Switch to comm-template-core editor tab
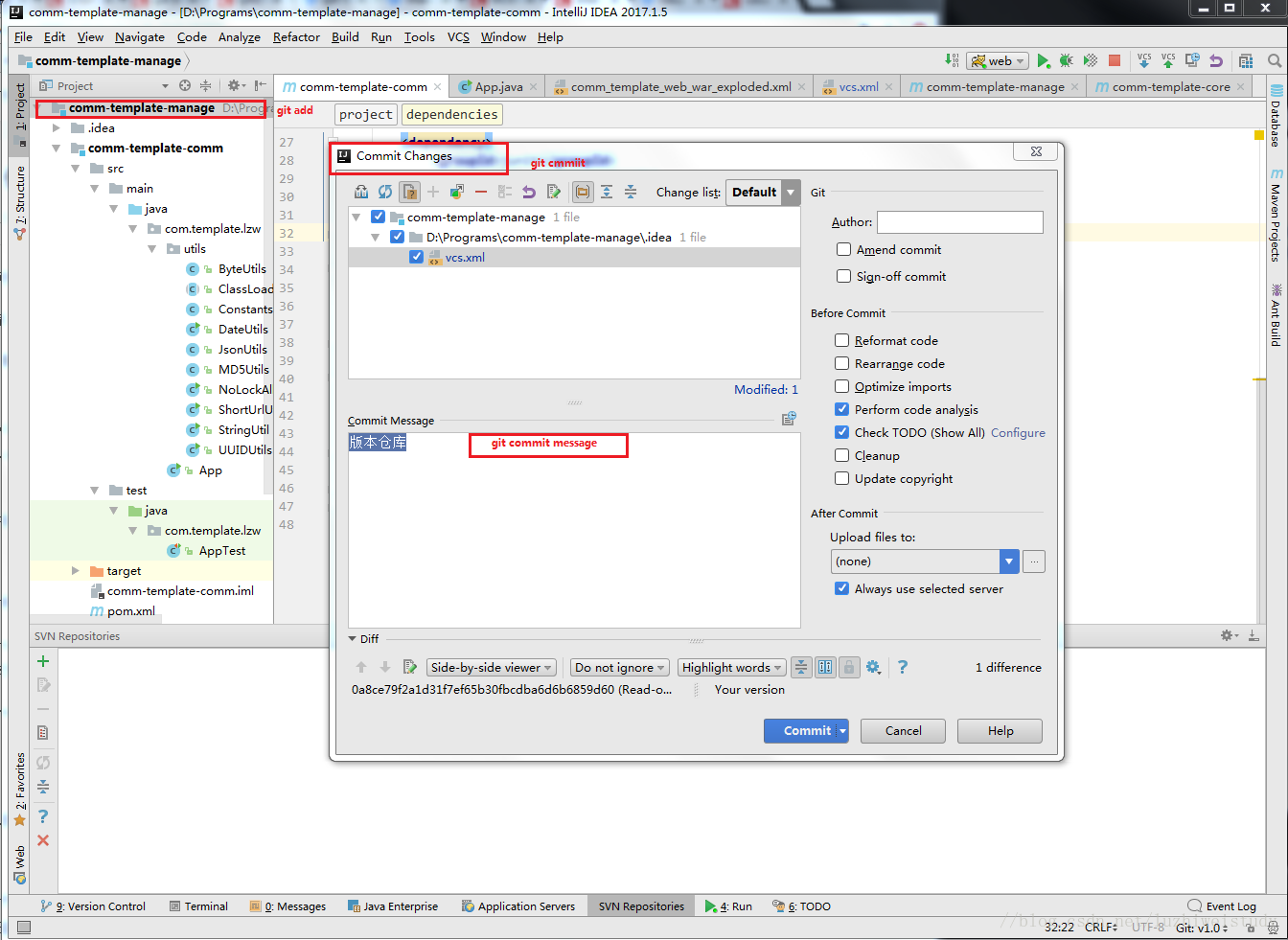 pyautogui.click(x=1170, y=86)
